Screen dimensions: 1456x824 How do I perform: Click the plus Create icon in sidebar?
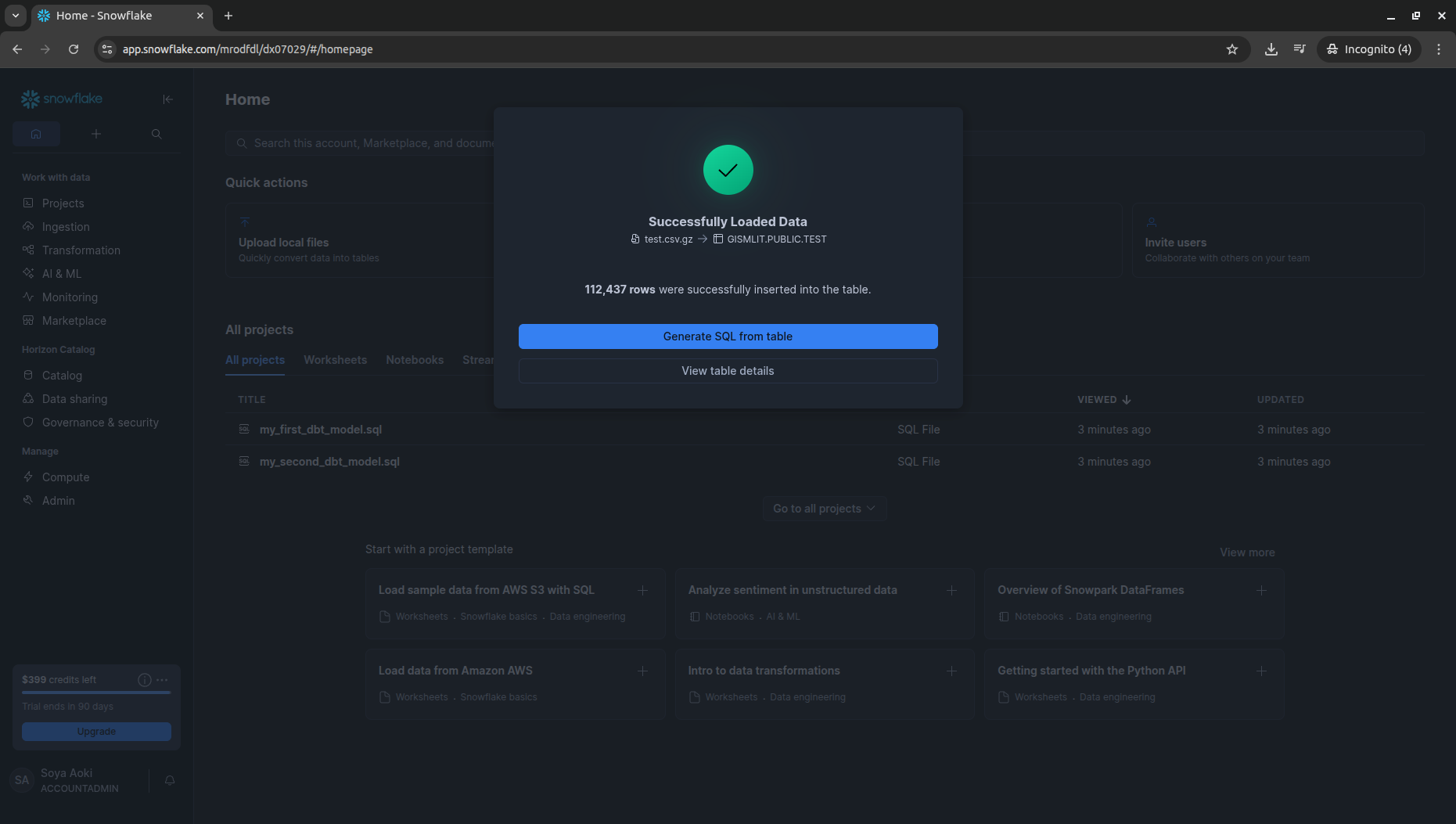pos(96,134)
